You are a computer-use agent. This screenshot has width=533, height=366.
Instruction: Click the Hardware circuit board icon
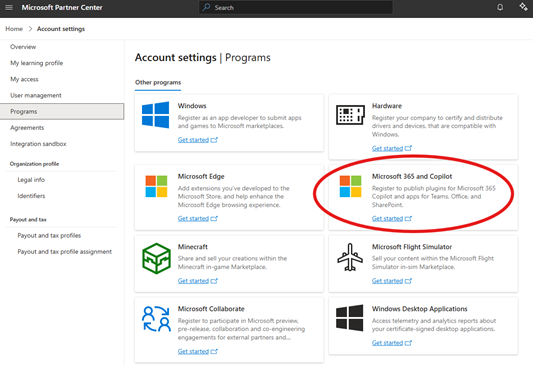(350, 115)
